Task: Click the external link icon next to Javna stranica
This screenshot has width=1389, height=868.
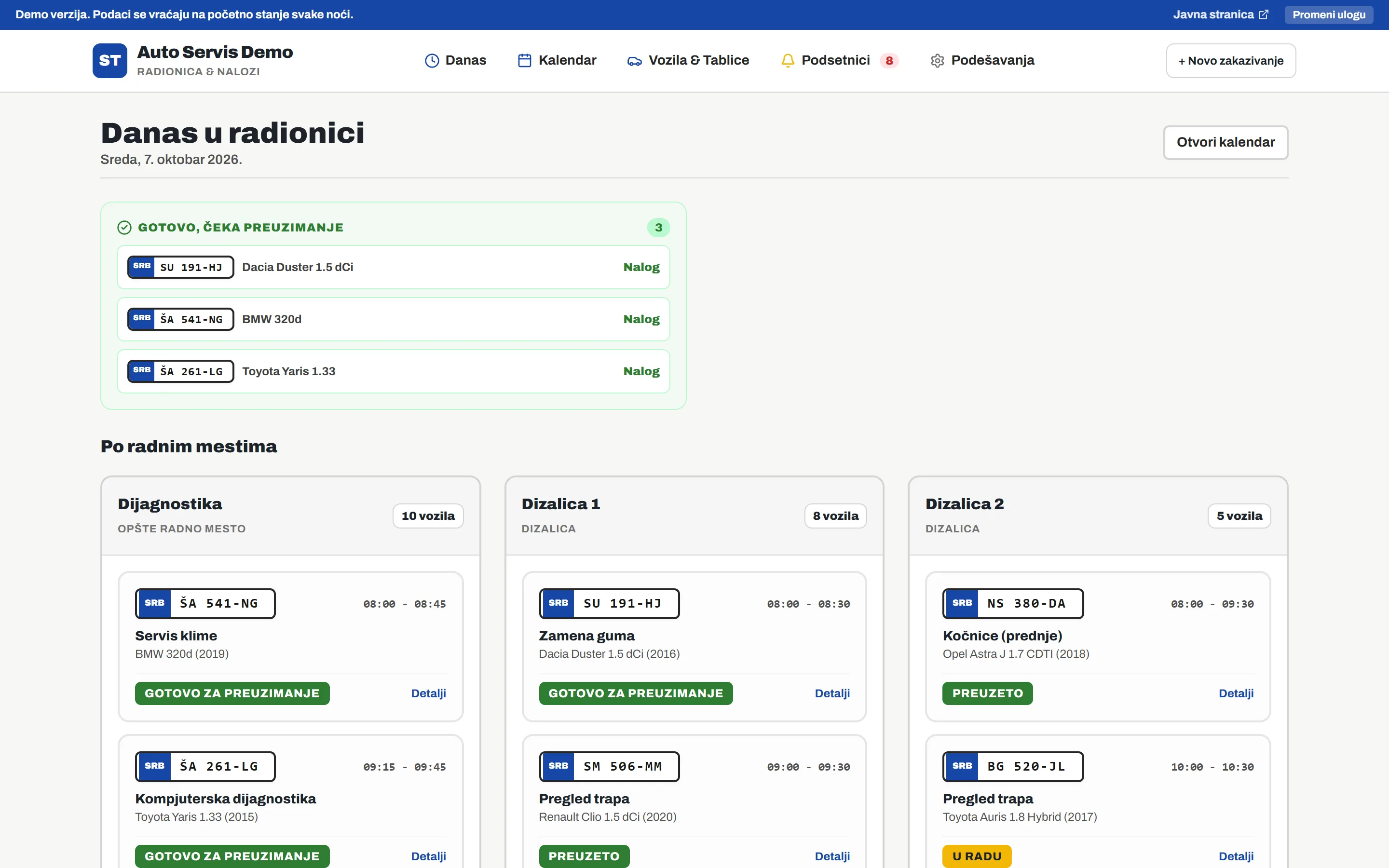Action: [1263, 14]
